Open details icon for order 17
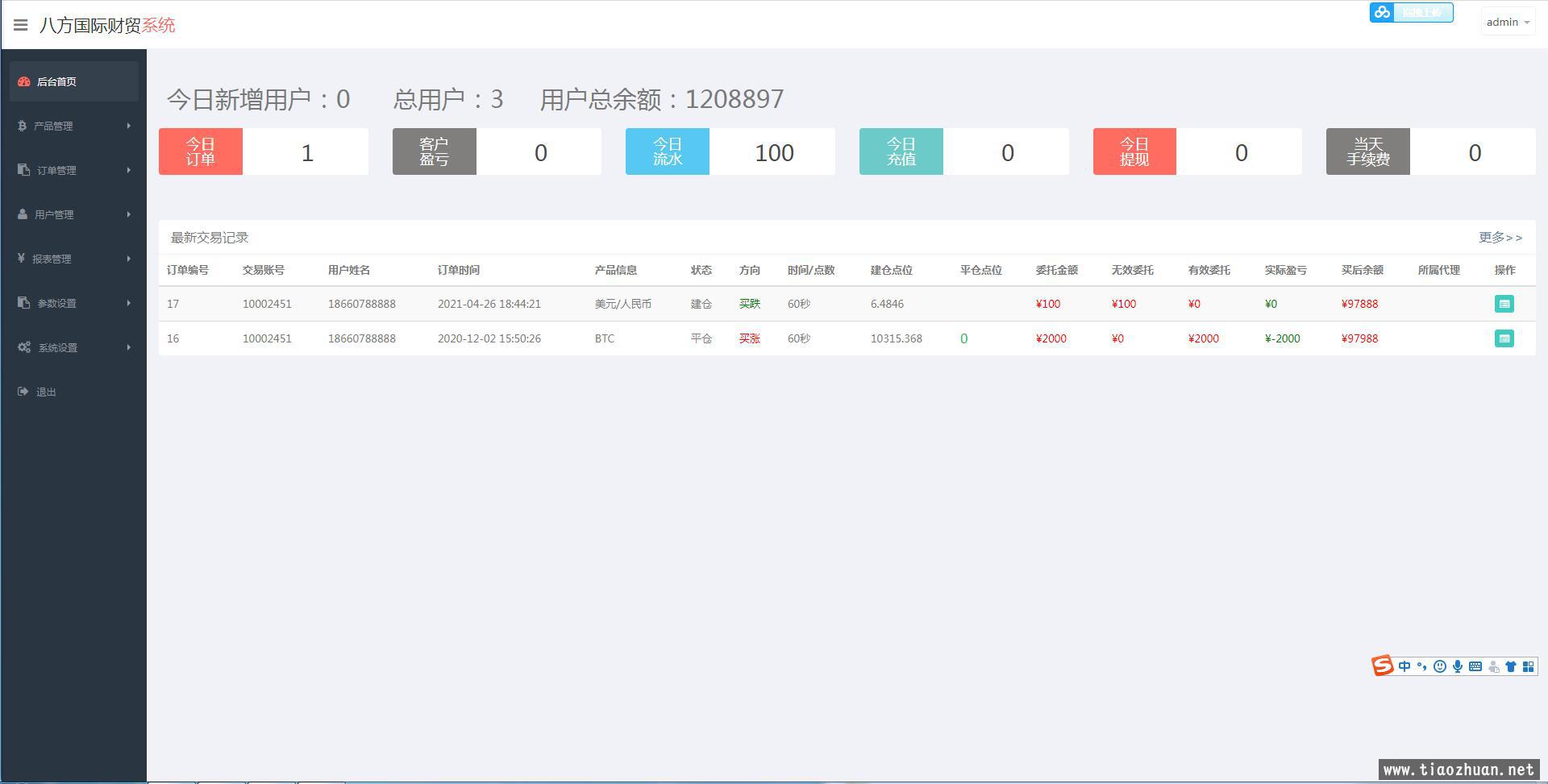 point(1504,304)
